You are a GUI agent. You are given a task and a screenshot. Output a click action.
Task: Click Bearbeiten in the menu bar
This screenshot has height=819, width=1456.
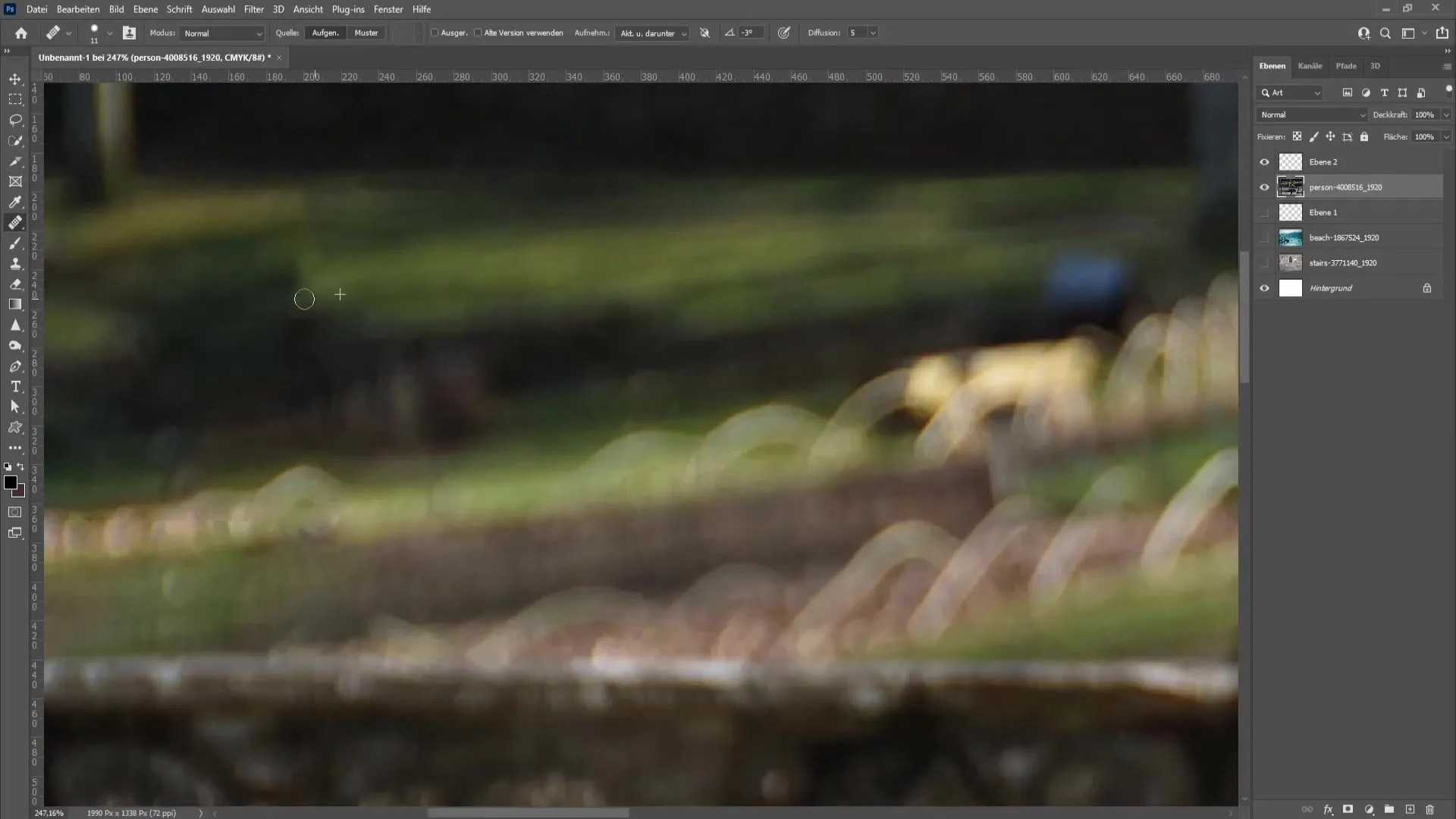click(77, 8)
